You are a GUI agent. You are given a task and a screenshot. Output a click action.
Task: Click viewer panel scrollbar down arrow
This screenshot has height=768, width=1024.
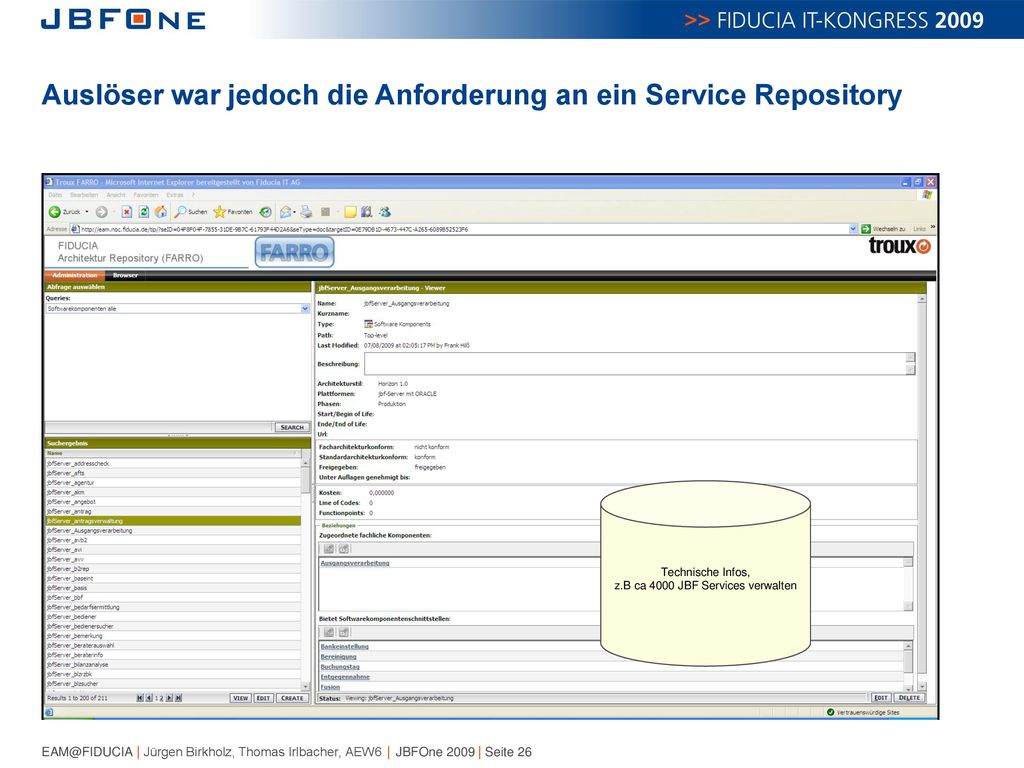coord(921,687)
